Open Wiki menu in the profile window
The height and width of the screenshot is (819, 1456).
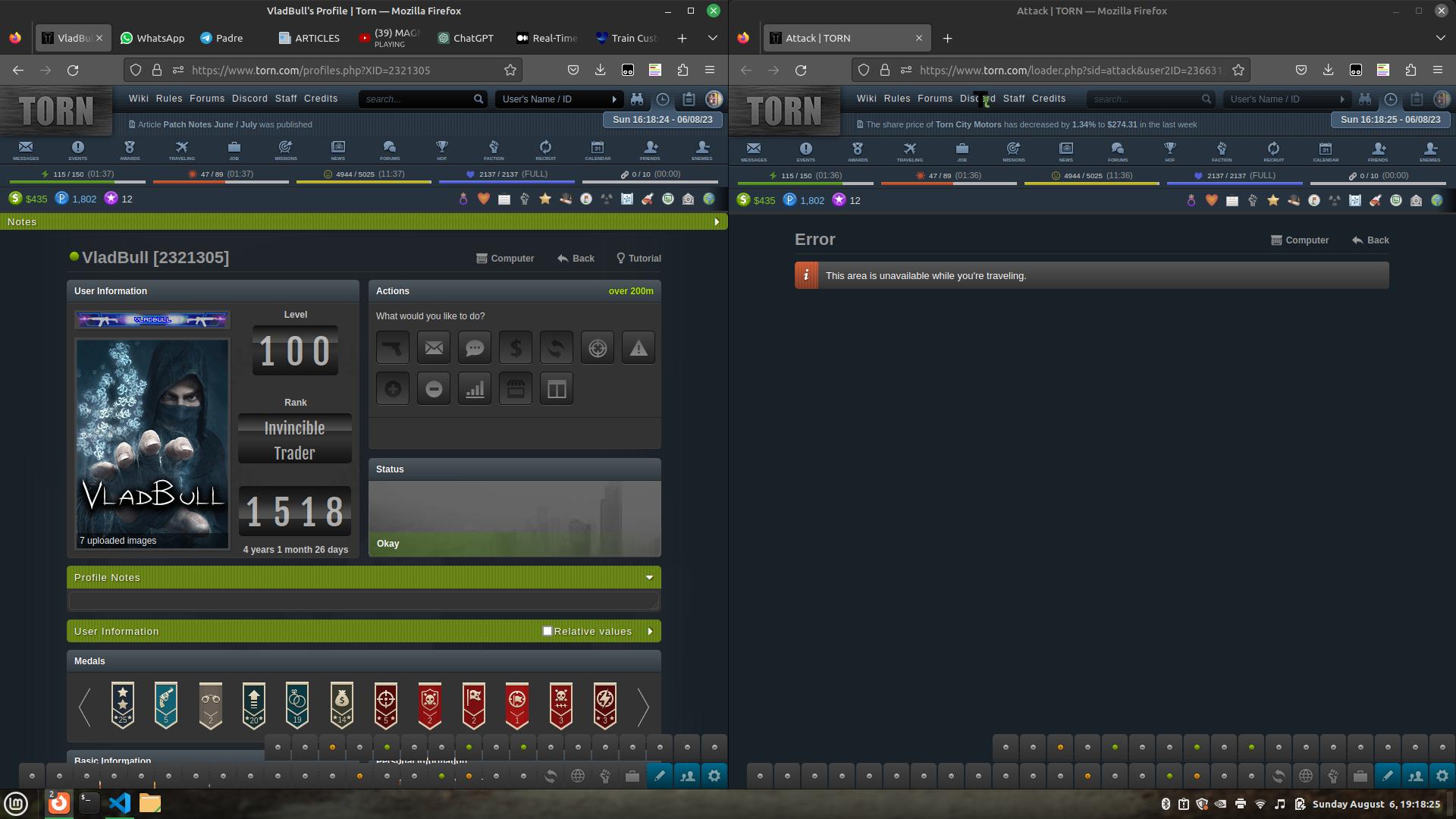pos(139,99)
